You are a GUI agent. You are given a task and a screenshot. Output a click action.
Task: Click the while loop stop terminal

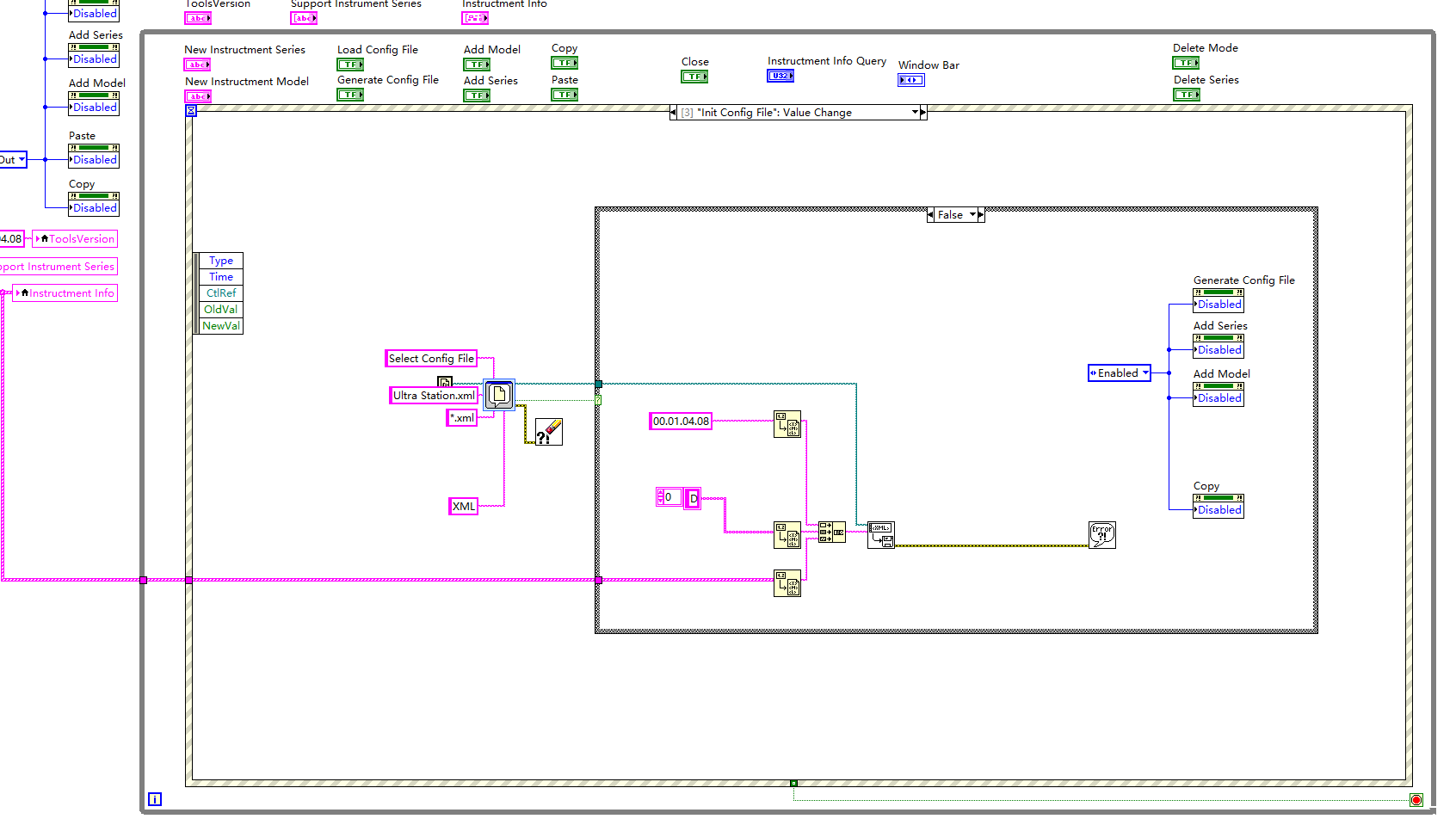tap(1416, 800)
